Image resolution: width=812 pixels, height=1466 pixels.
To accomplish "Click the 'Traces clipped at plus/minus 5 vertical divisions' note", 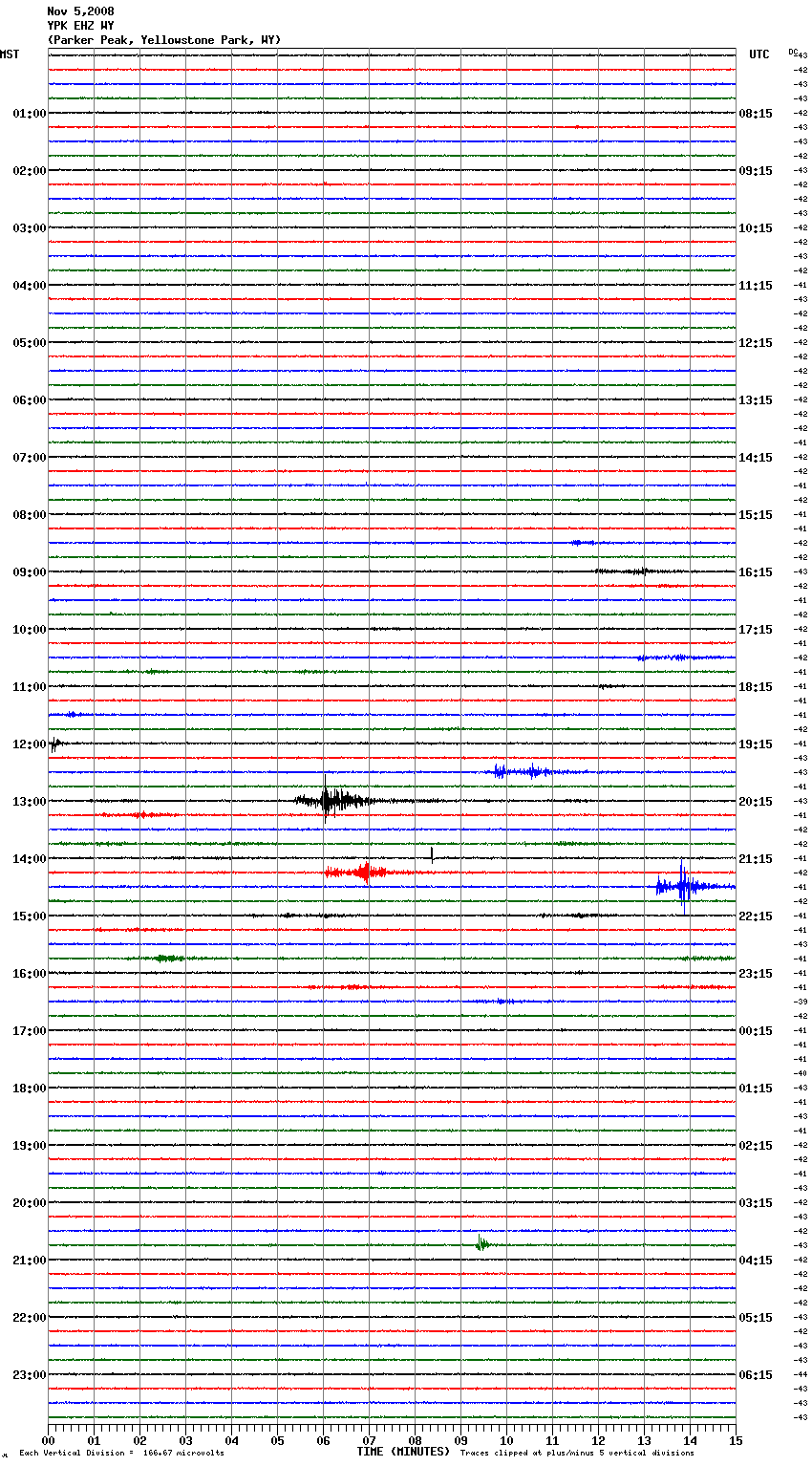I will point(577,1454).
